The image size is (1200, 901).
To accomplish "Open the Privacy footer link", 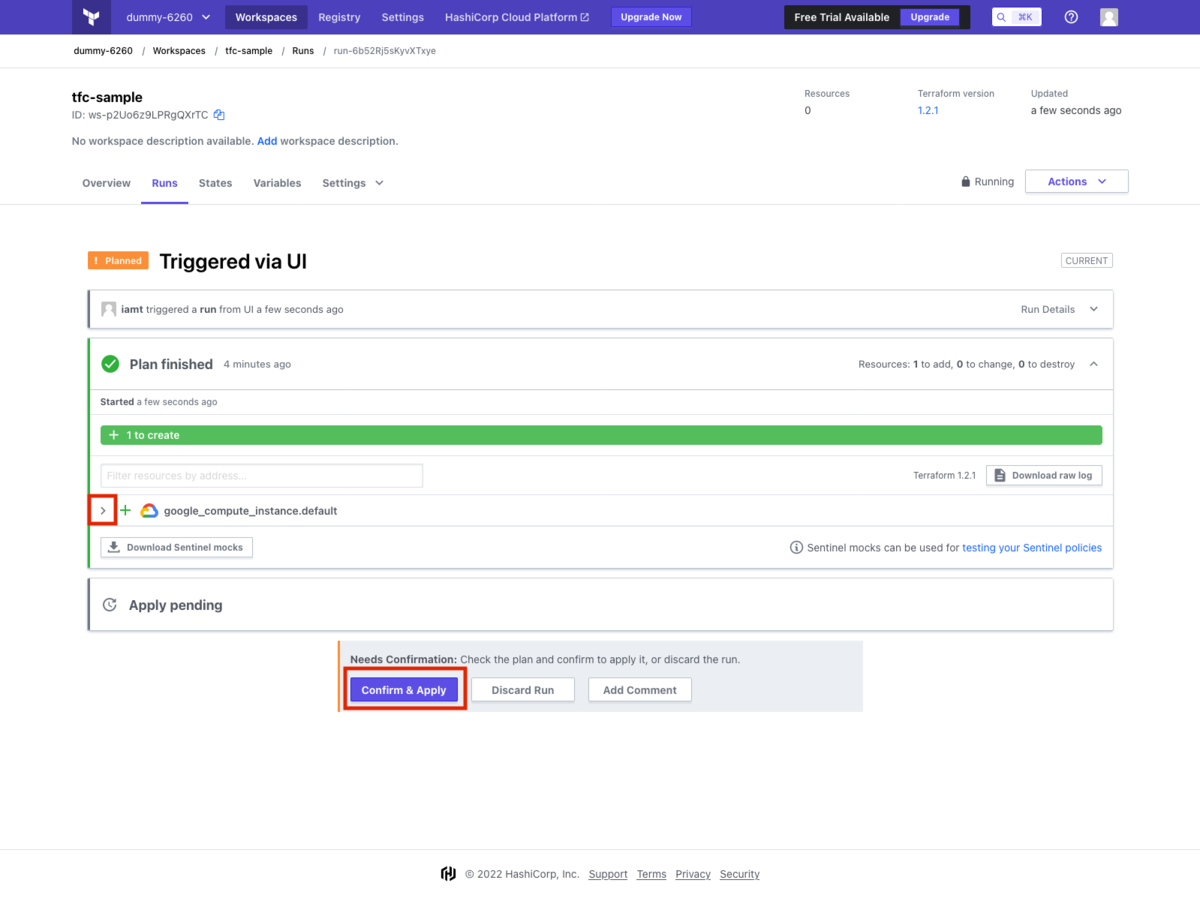I will pyautogui.click(x=693, y=874).
